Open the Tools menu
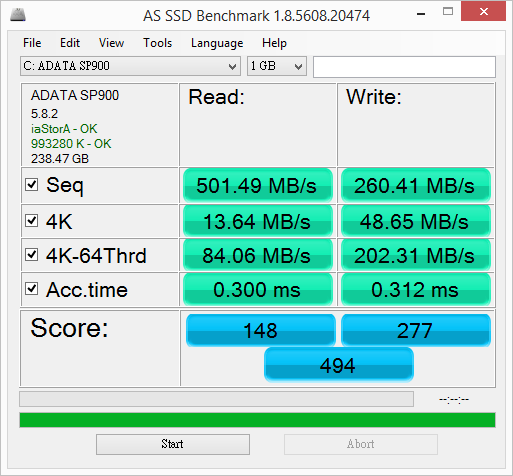 [157, 43]
